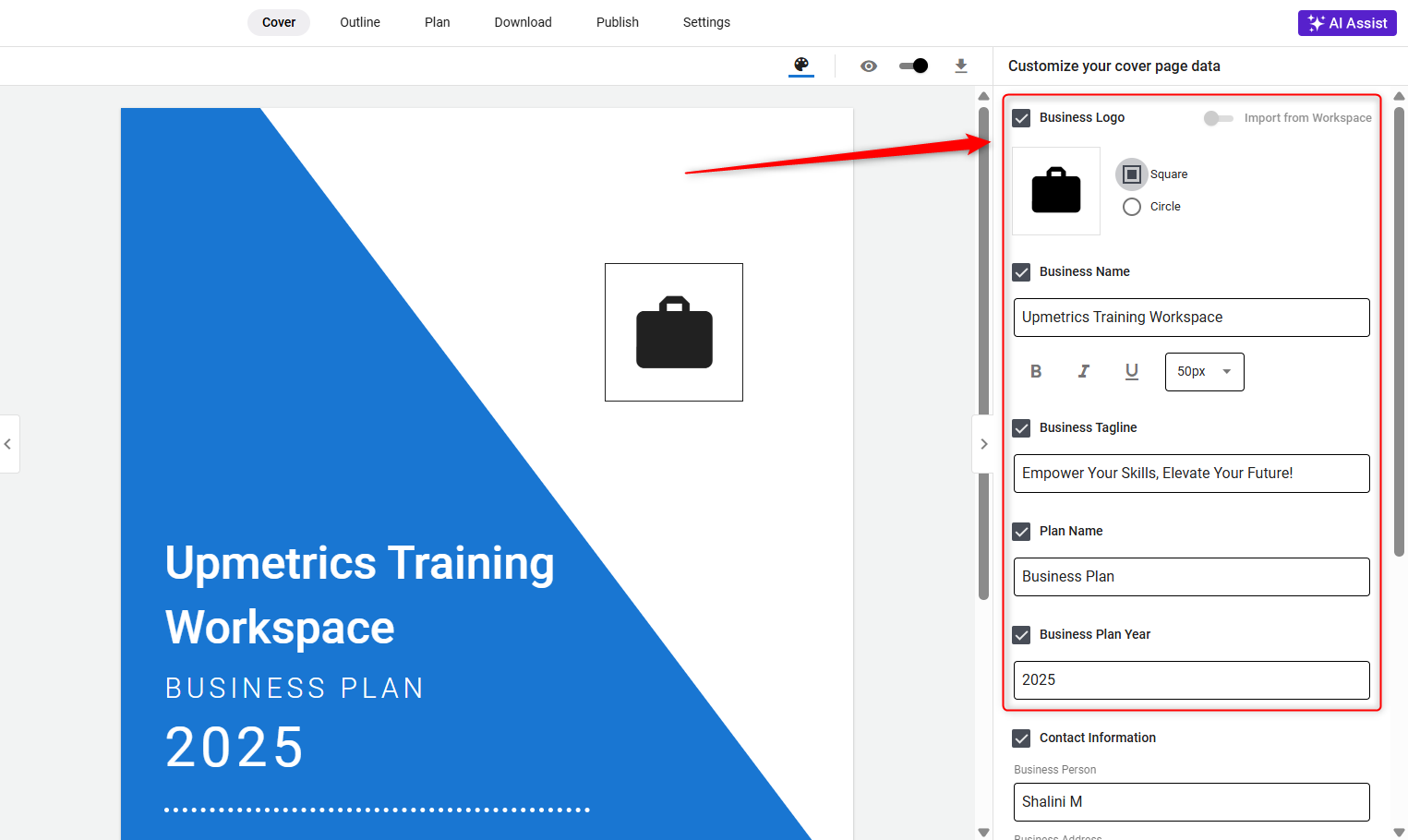This screenshot has height=840, width=1408.
Task: Click the right panel scrollbar down arrow
Action: pyautogui.click(x=1399, y=833)
